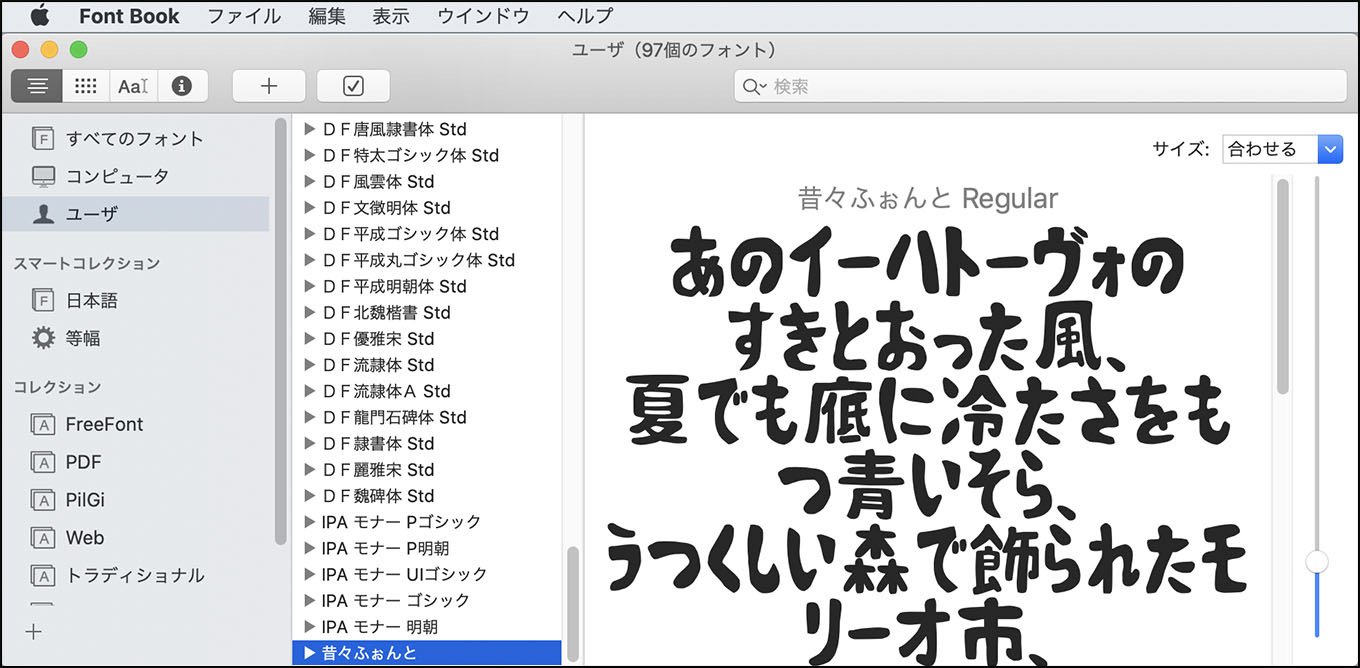Toggle the enable/disable font checkbox button

click(x=353, y=86)
